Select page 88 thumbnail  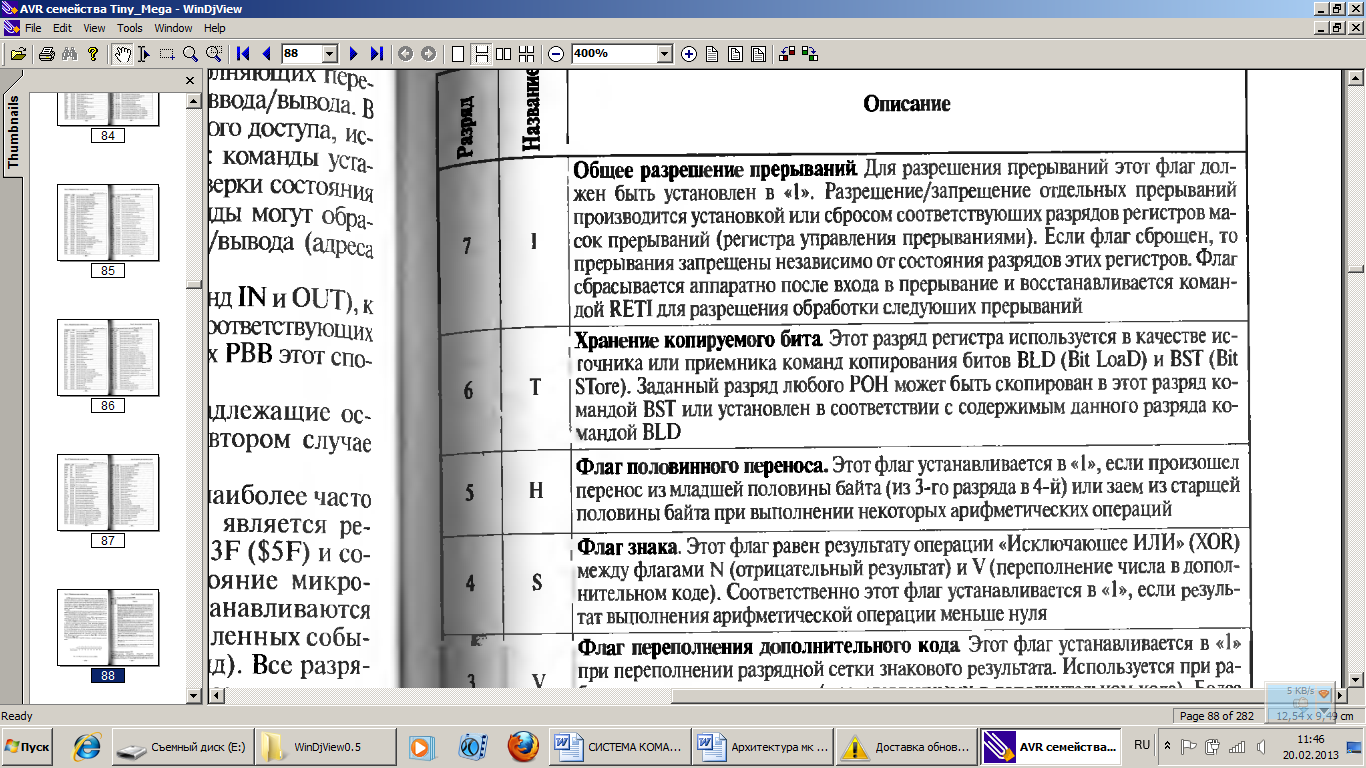[108, 635]
